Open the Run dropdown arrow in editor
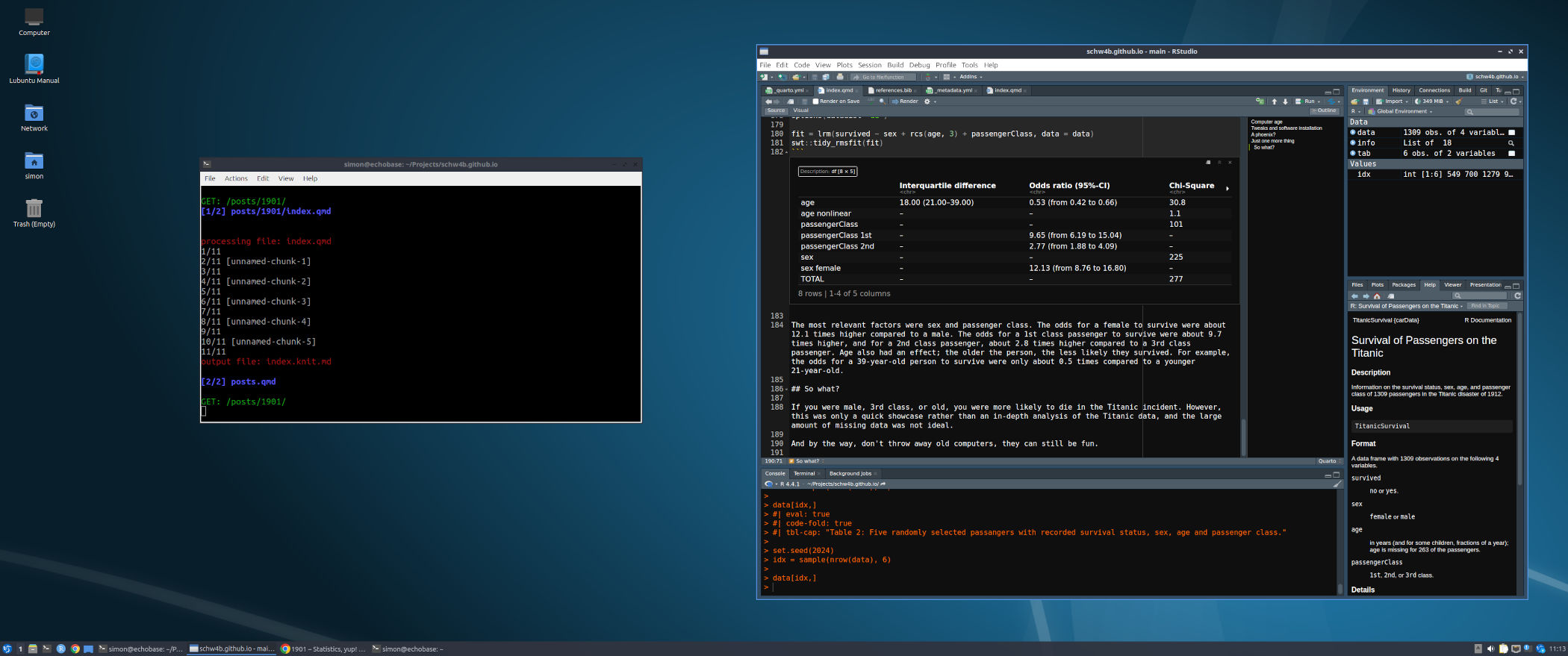The width and height of the screenshot is (1568, 656). point(1319,101)
